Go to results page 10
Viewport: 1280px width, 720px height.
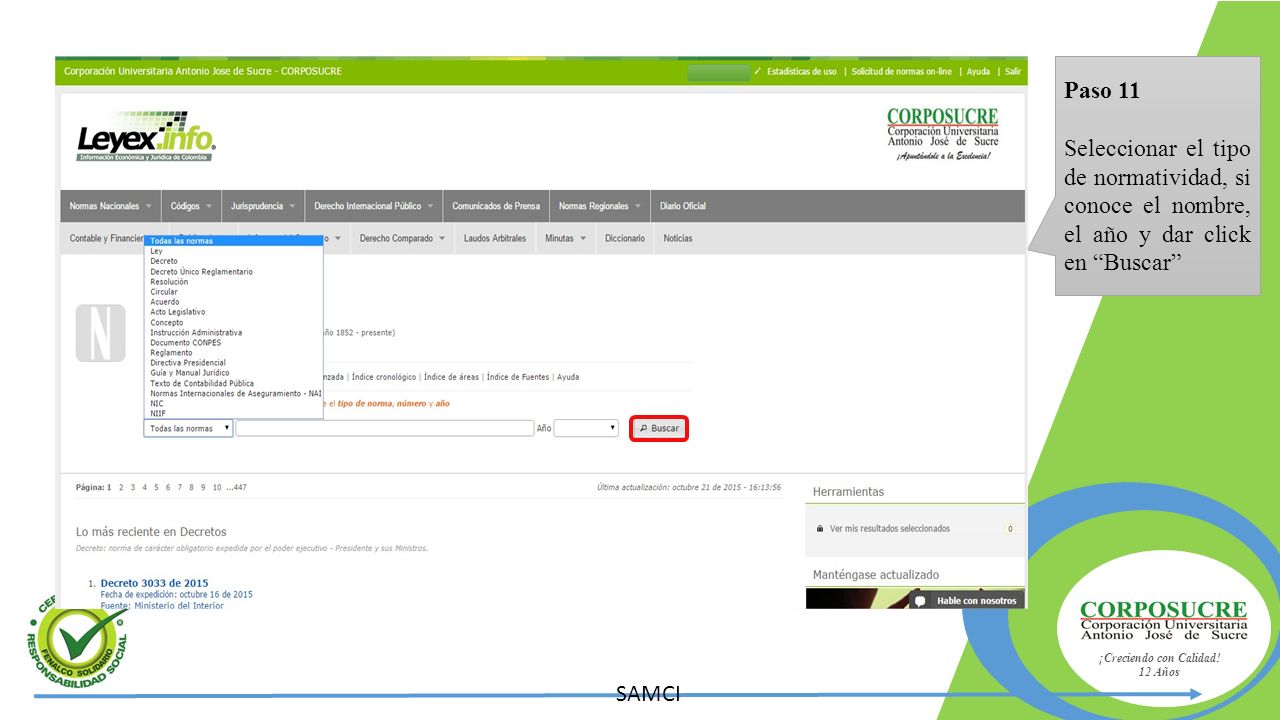(217, 487)
